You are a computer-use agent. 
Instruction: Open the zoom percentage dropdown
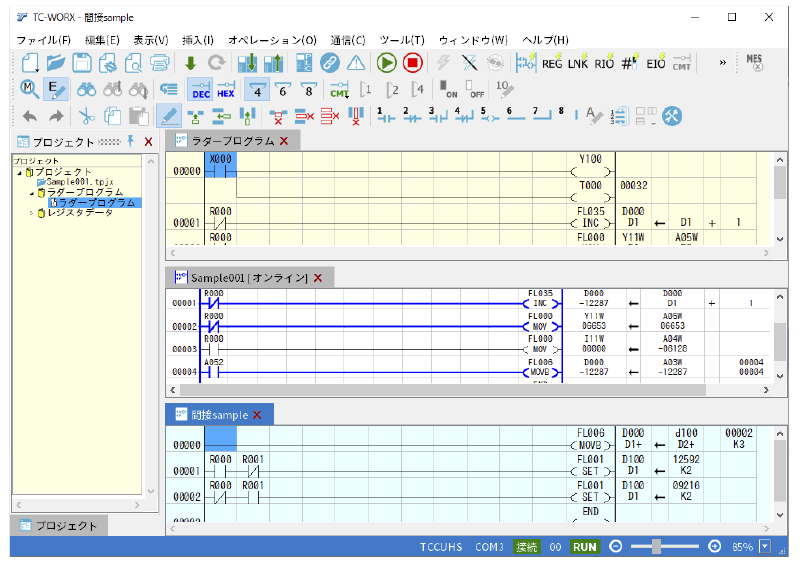click(x=764, y=547)
